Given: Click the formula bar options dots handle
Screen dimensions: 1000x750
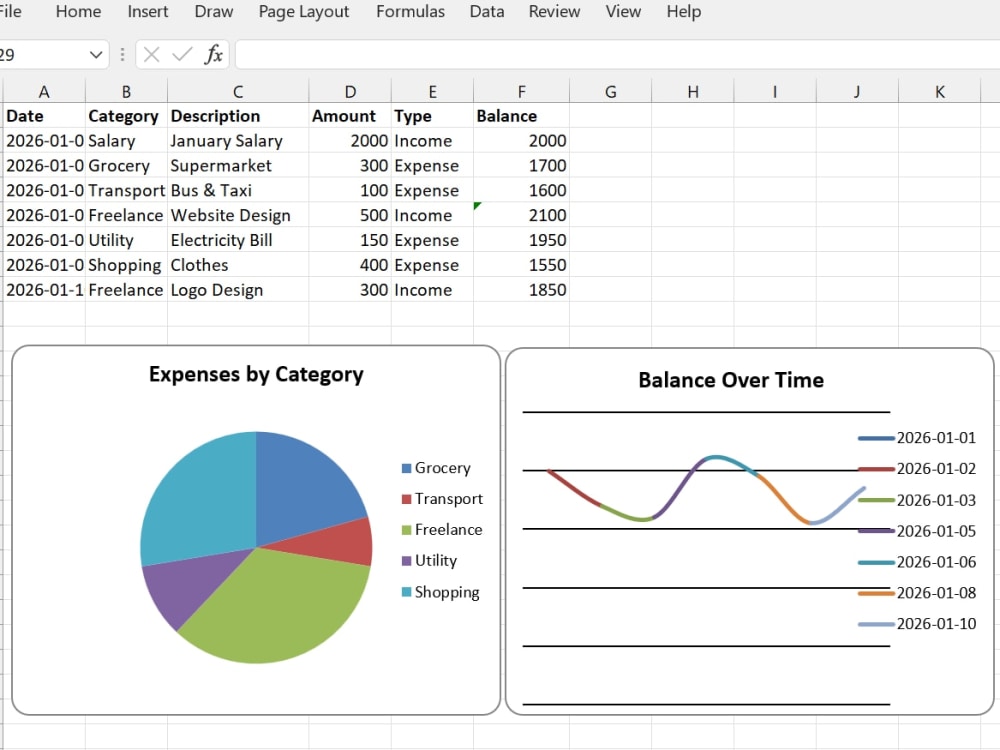Looking at the screenshot, I should (122, 55).
